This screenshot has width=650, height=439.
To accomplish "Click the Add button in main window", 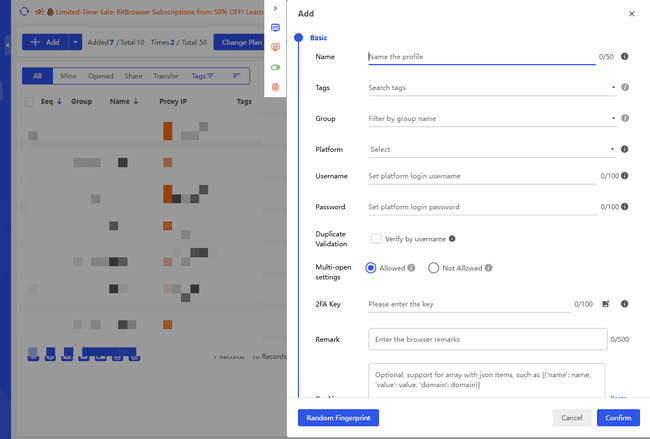I will [45, 42].
